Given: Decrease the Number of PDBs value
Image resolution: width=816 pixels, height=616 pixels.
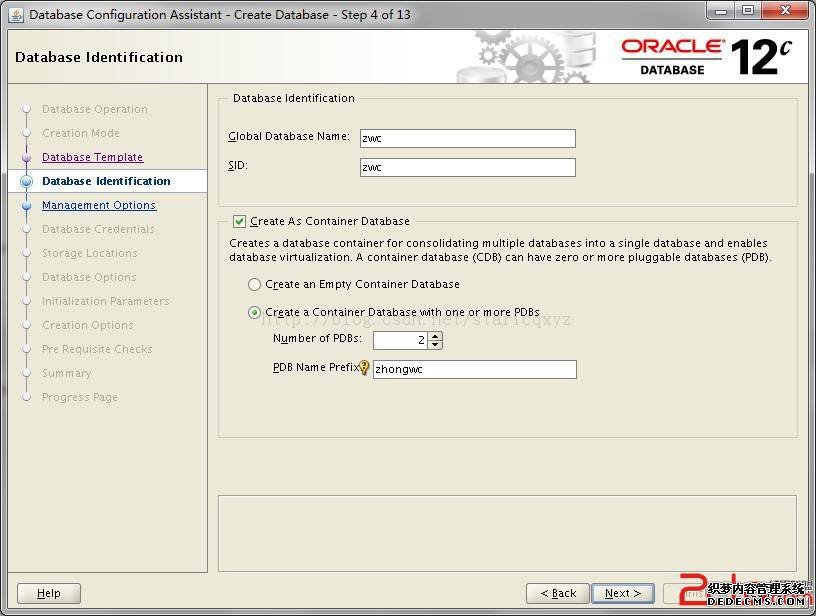Looking at the screenshot, I should (435, 345).
